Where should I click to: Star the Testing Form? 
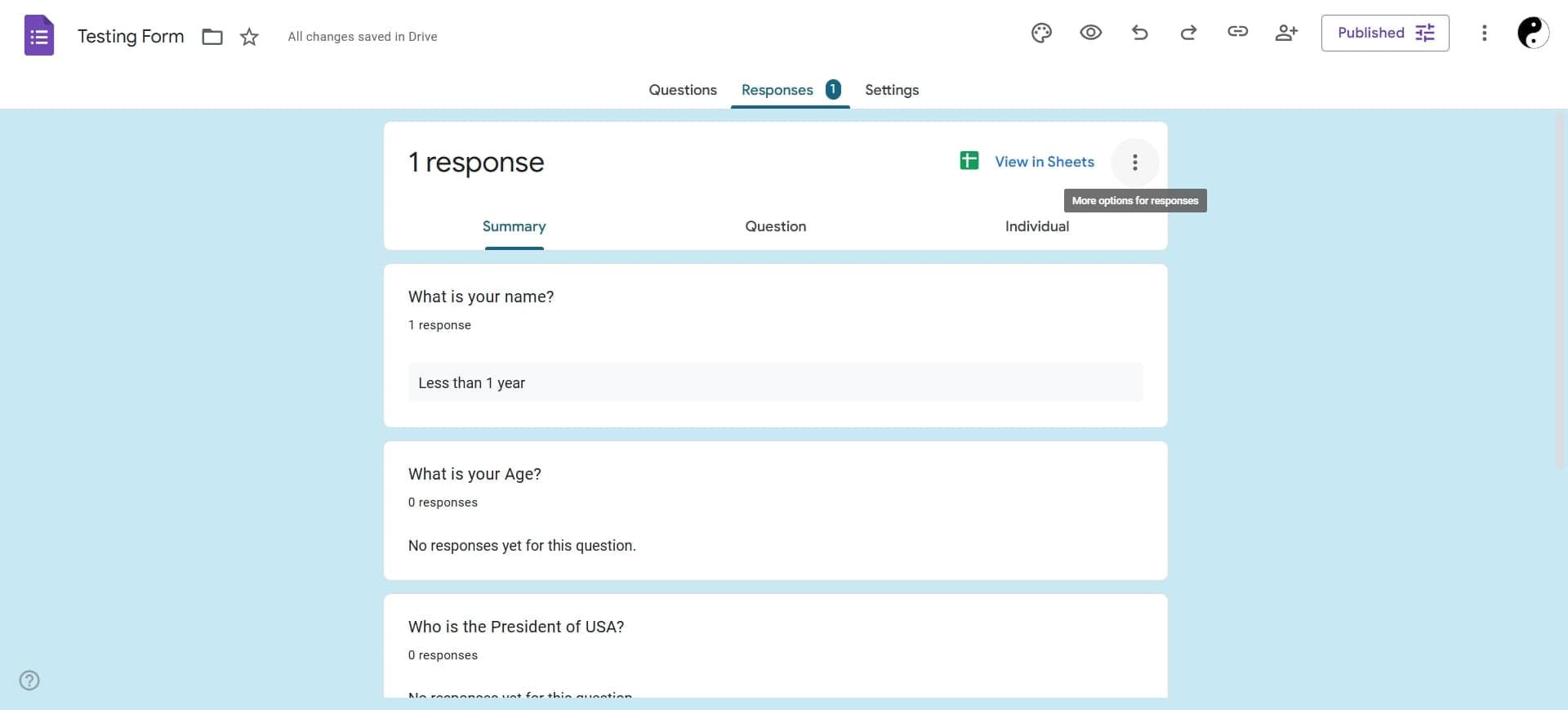pos(249,37)
